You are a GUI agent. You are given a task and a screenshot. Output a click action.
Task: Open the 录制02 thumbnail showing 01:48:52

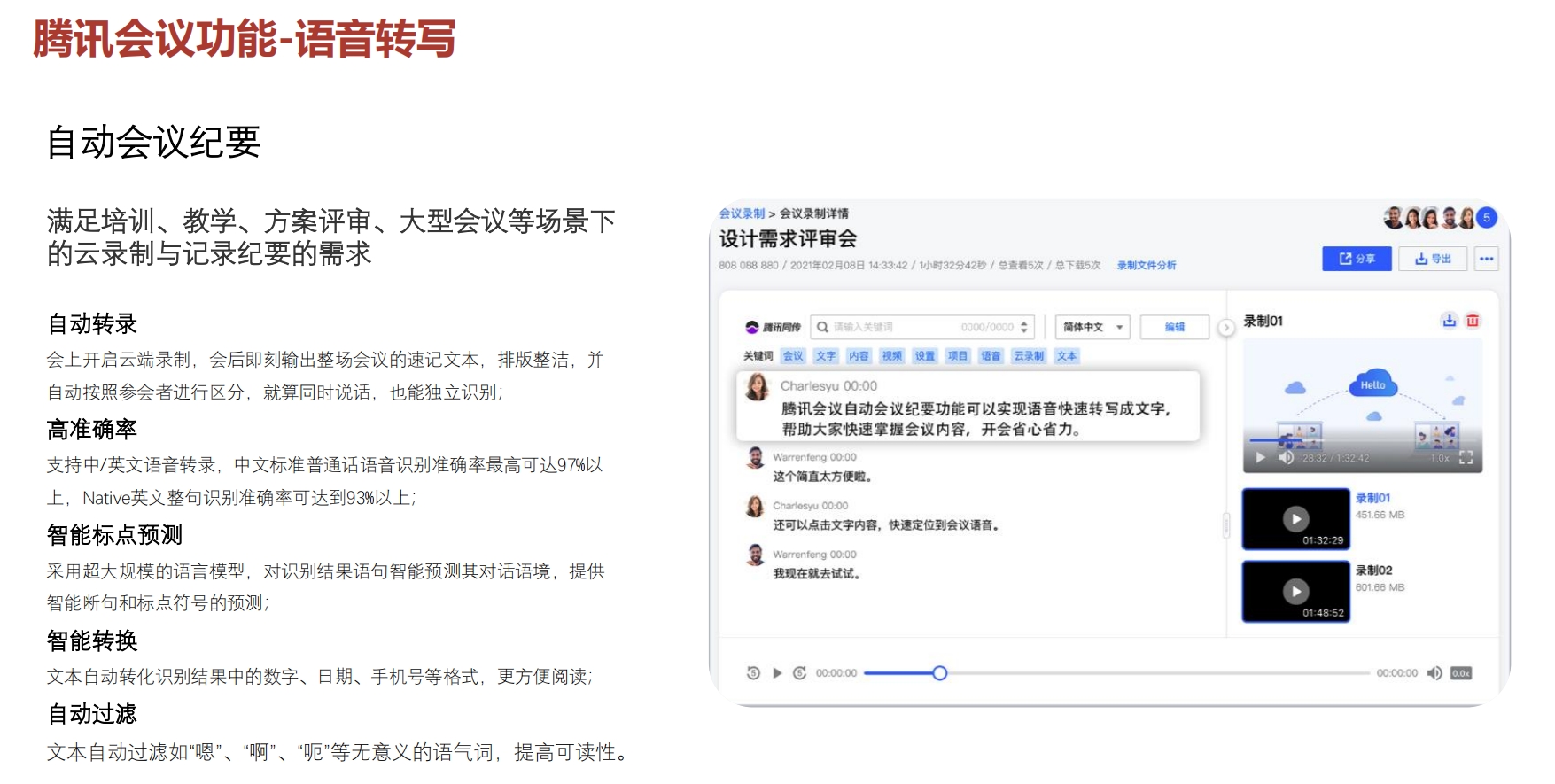(x=1295, y=592)
